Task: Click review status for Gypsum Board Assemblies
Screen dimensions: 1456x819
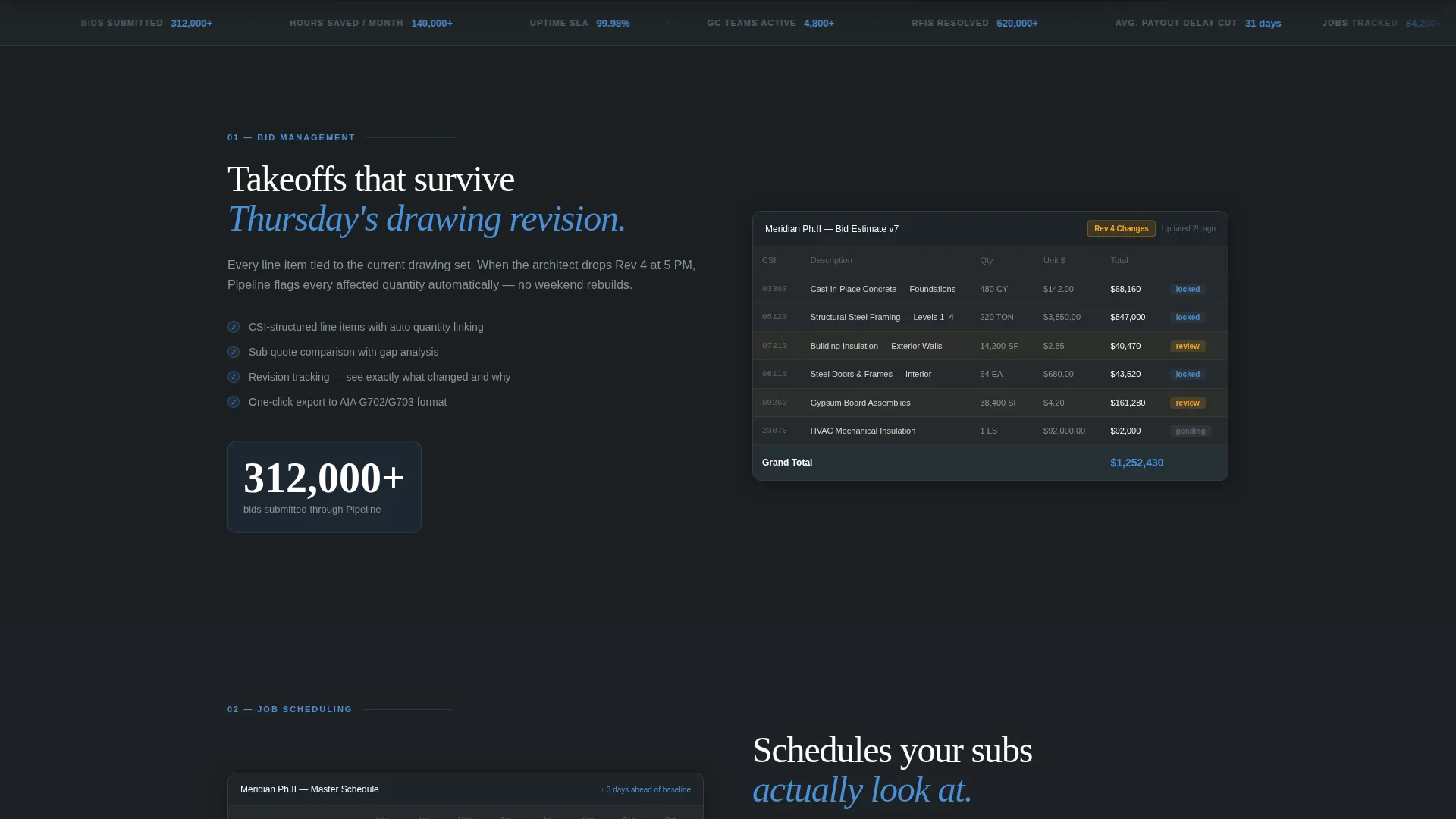Action: 1188,403
